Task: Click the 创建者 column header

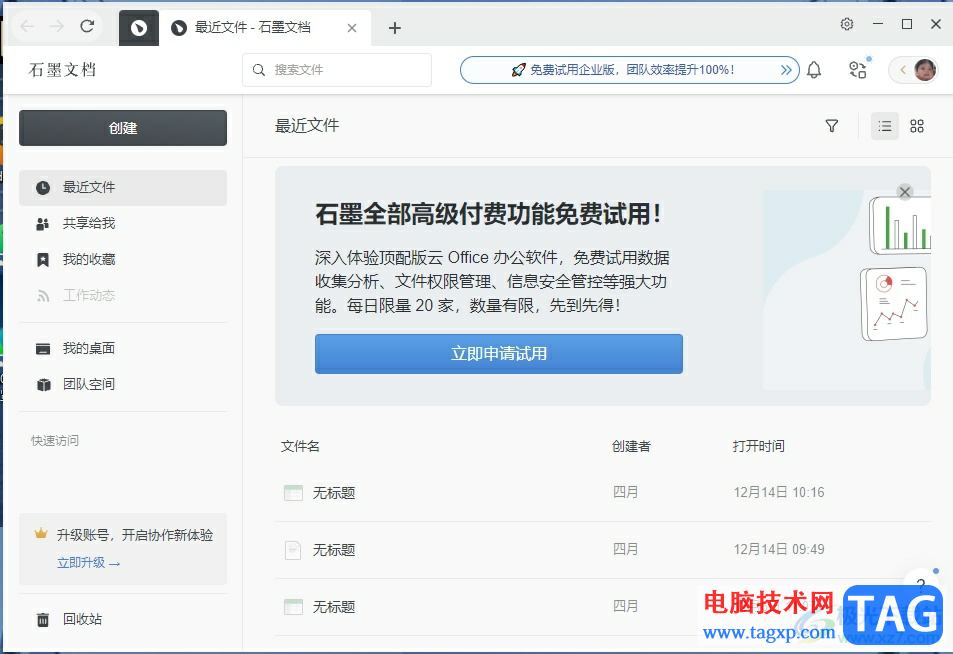Action: click(631, 447)
